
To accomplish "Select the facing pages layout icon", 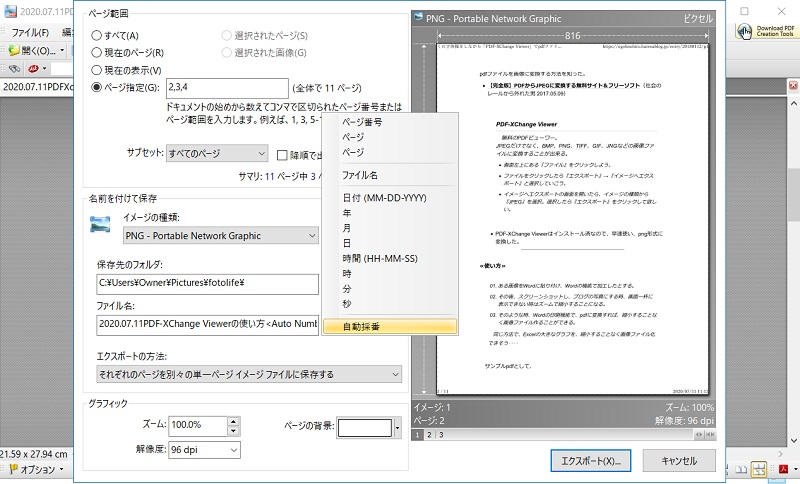I will tap(741, 469).
